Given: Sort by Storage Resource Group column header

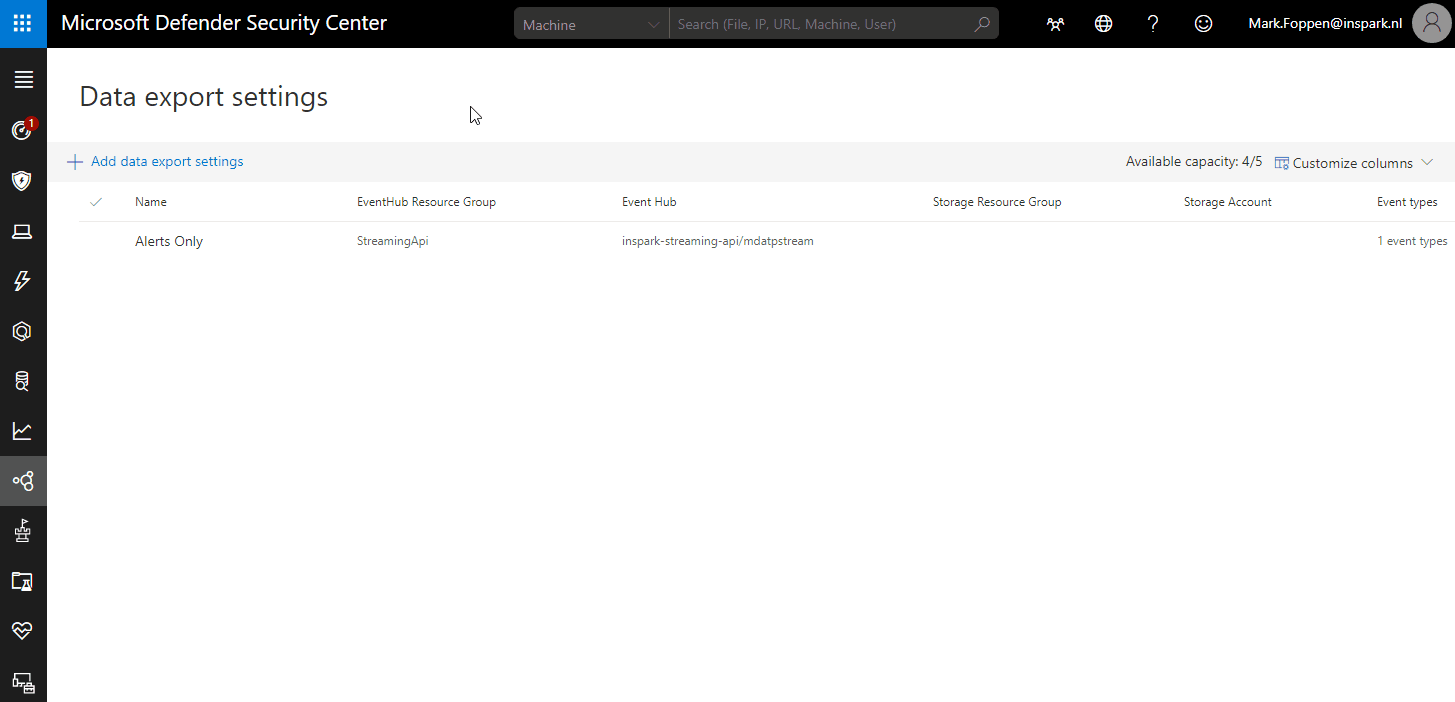Looking at the screenshot, I should tap(997, 202).
